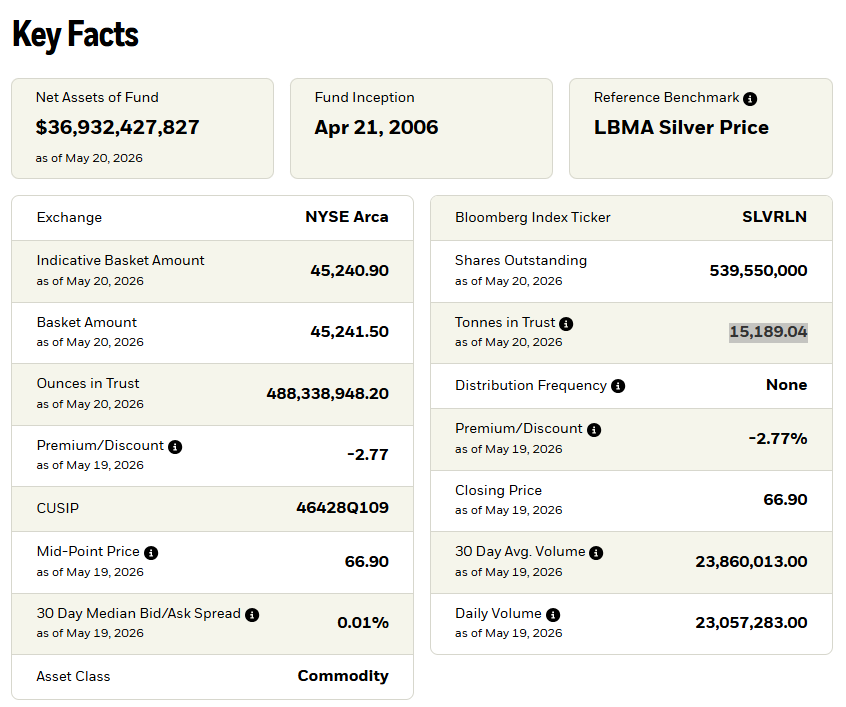This screenshot has width=846, height=707.
Task: Click CUSIP row label
Action: pyautogui.click(x=58, y=508)
